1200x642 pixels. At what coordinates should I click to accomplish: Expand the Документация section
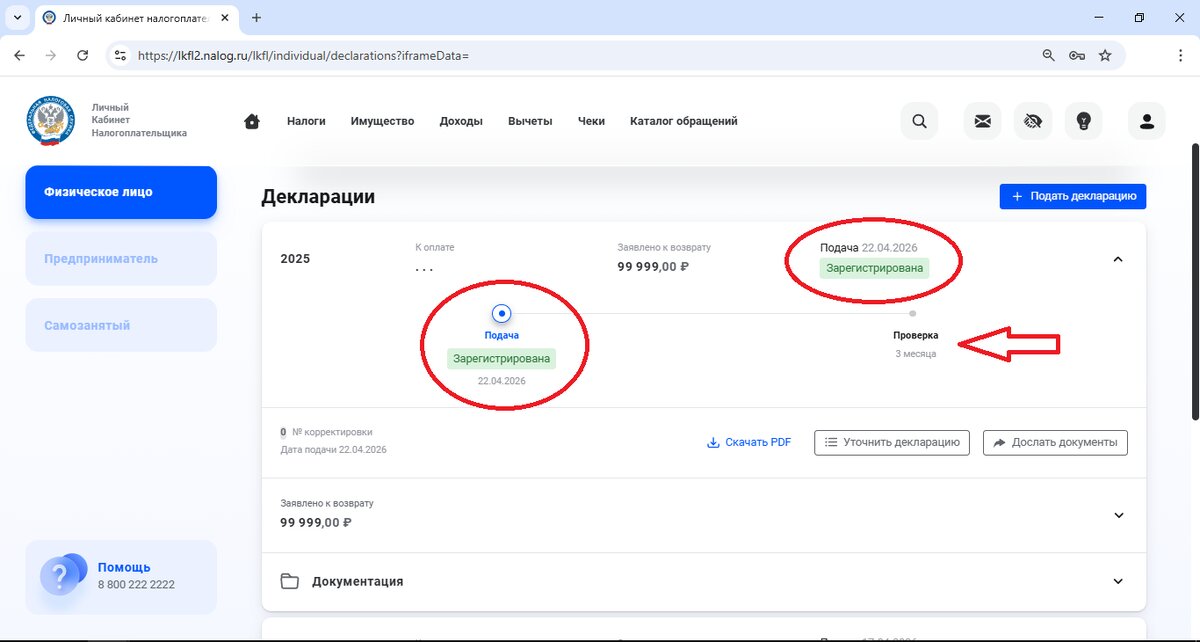pos(1117,580)
